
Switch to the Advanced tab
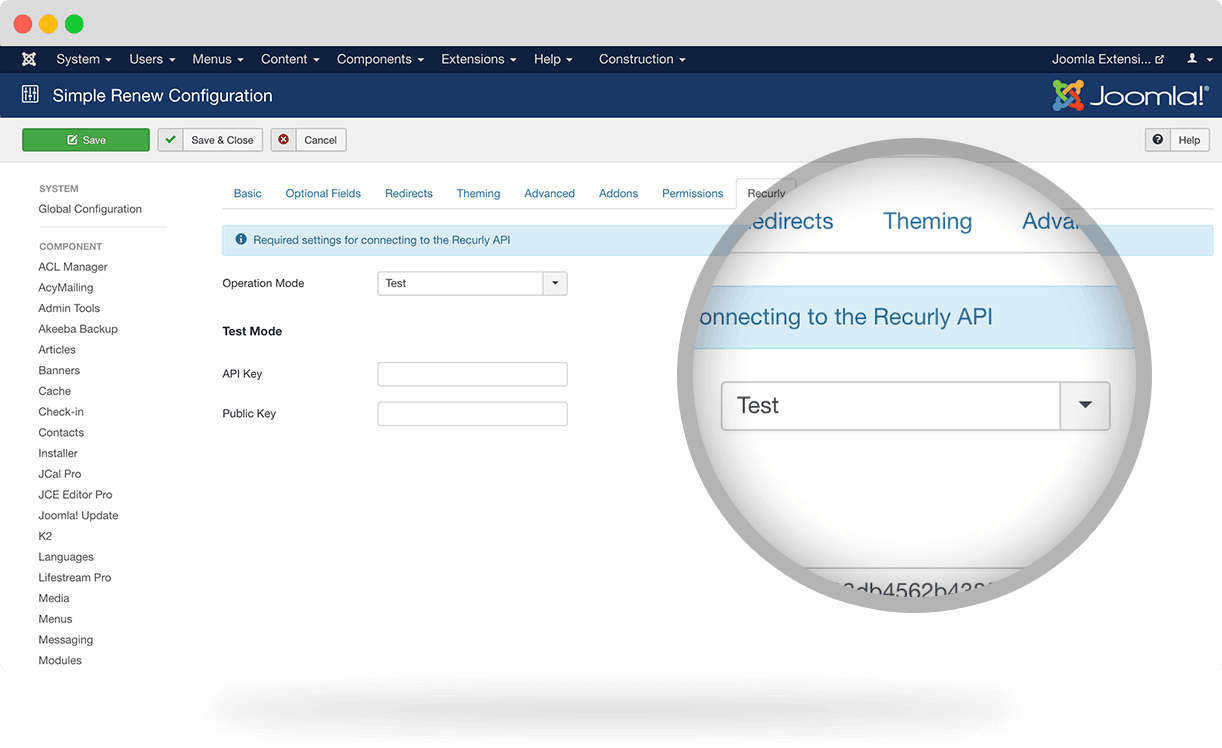[x=550, y=193]
